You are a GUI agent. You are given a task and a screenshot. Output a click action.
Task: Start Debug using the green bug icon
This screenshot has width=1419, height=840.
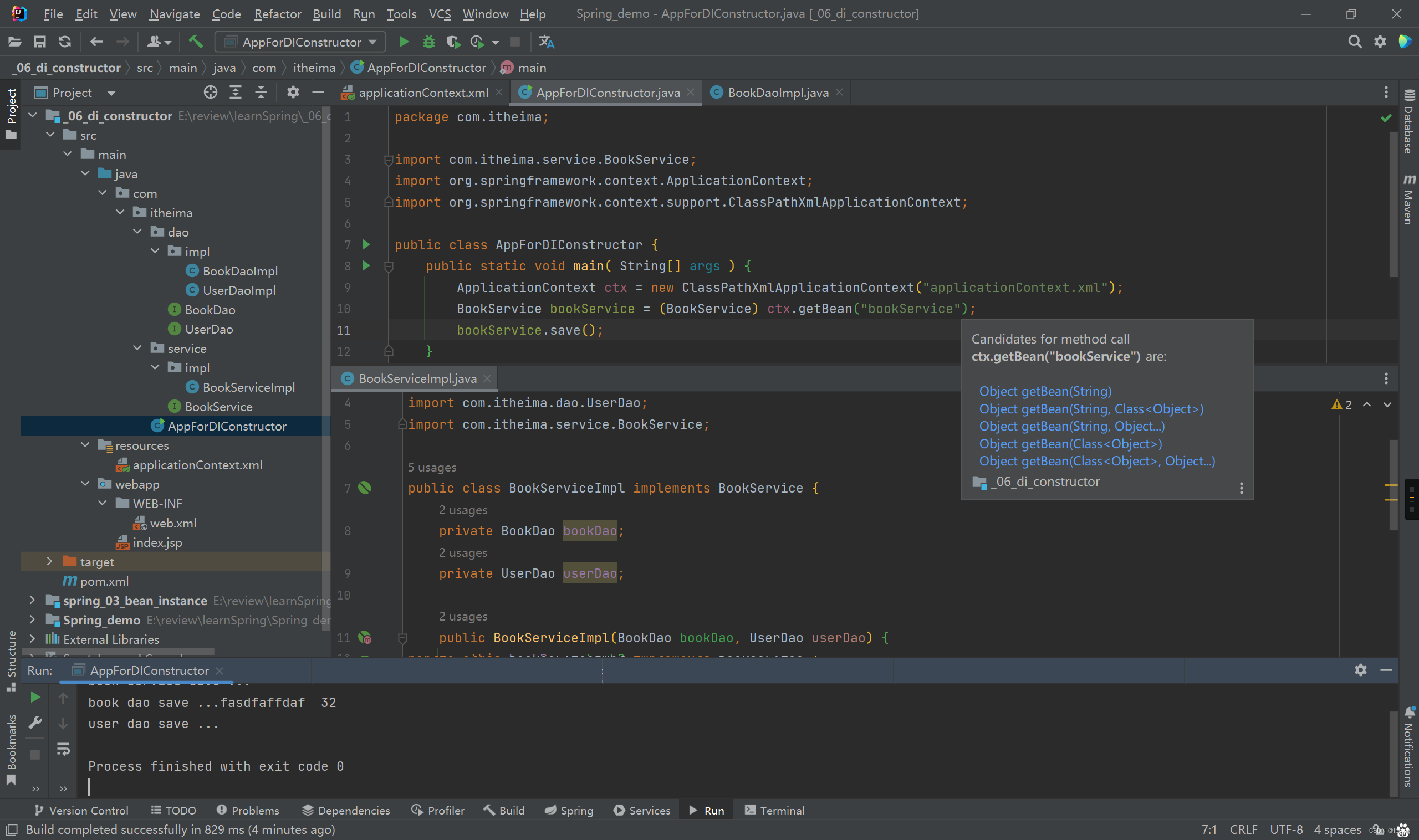(428, 42)
